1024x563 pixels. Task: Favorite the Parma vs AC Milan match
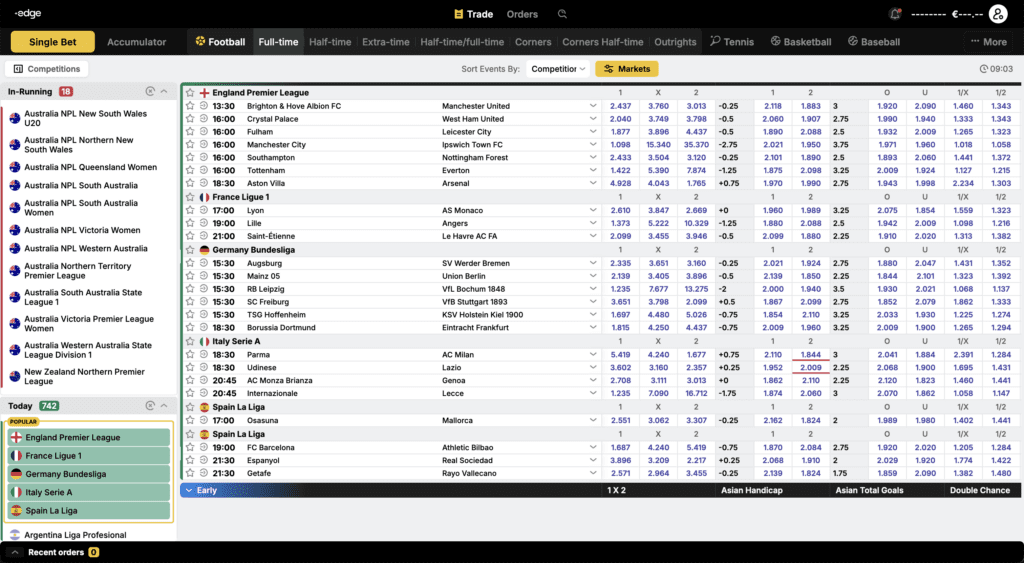click(x=190, y=355)
